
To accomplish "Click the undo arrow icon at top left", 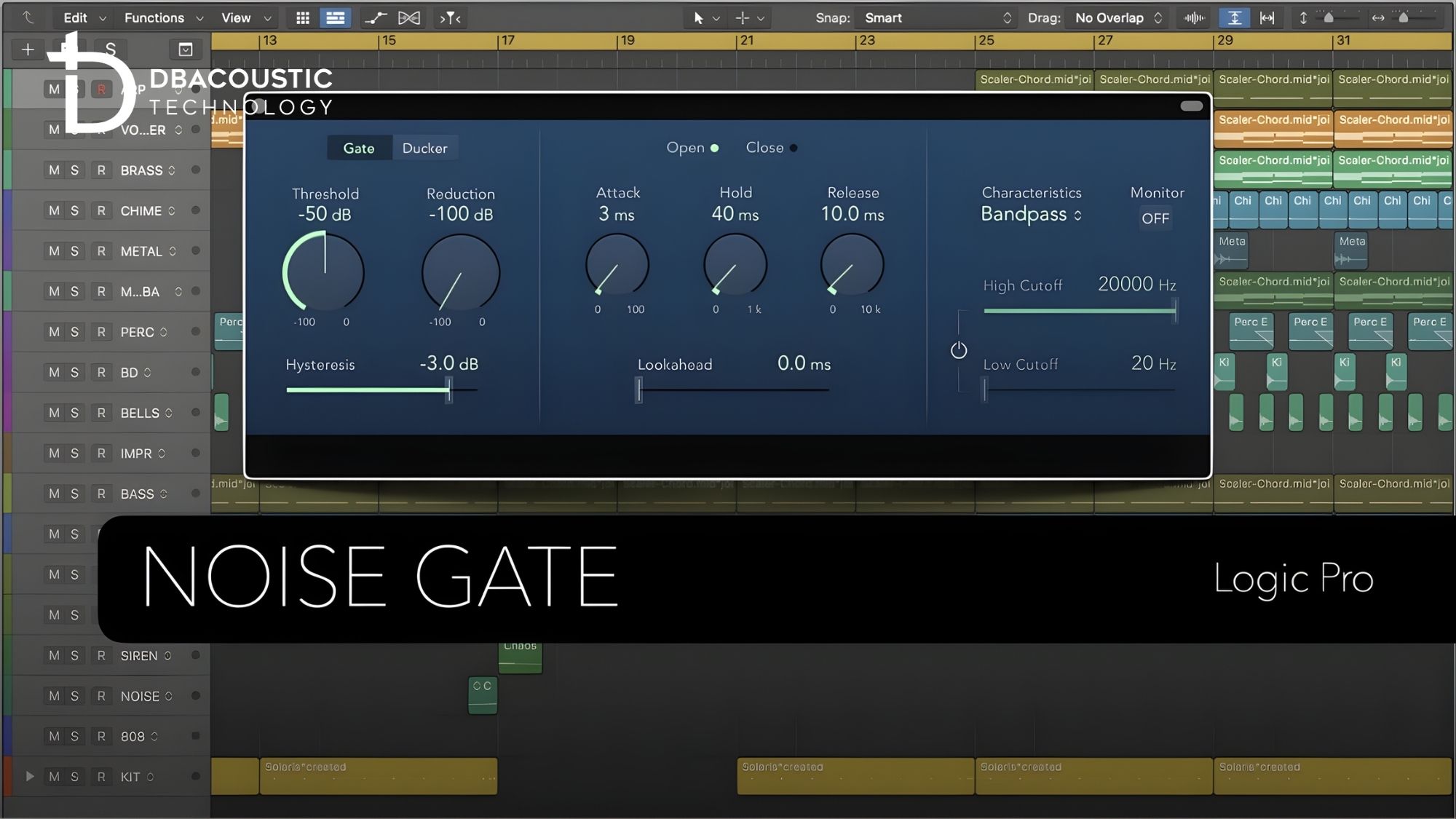I will [28, 17].
